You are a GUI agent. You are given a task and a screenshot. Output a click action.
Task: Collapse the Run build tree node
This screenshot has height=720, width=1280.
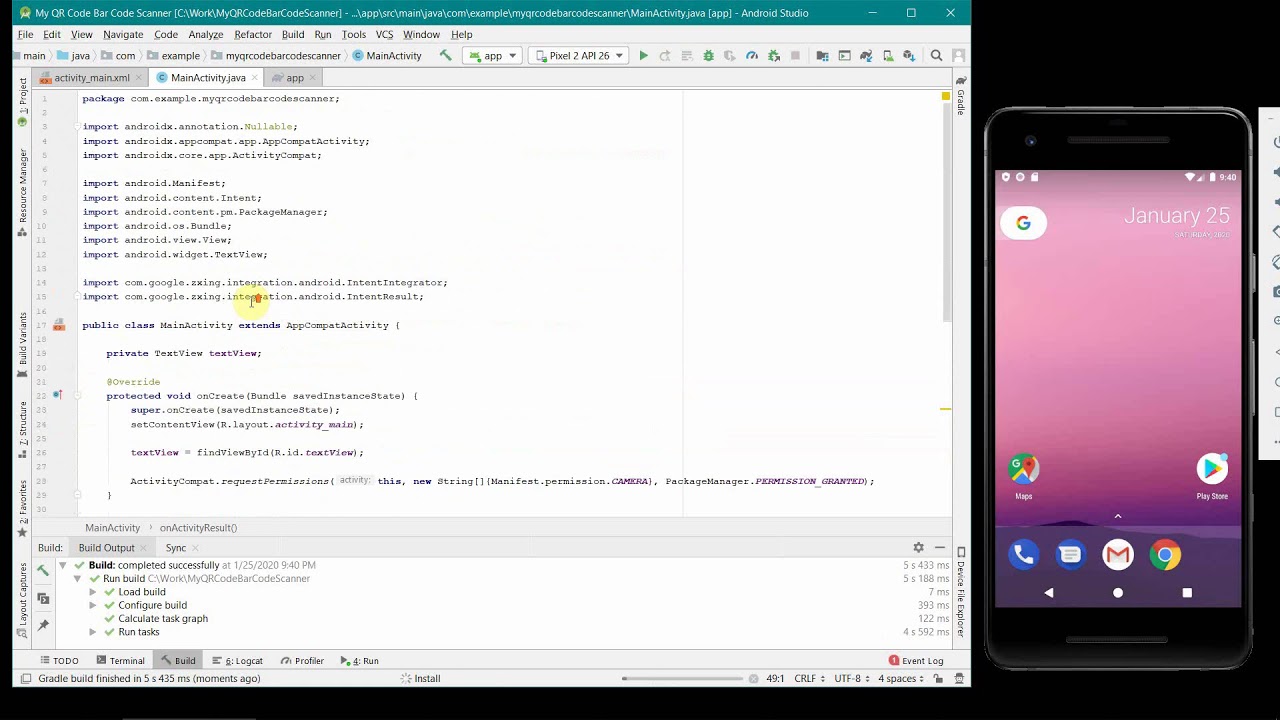pyautogui.click(x=78, y=578)
